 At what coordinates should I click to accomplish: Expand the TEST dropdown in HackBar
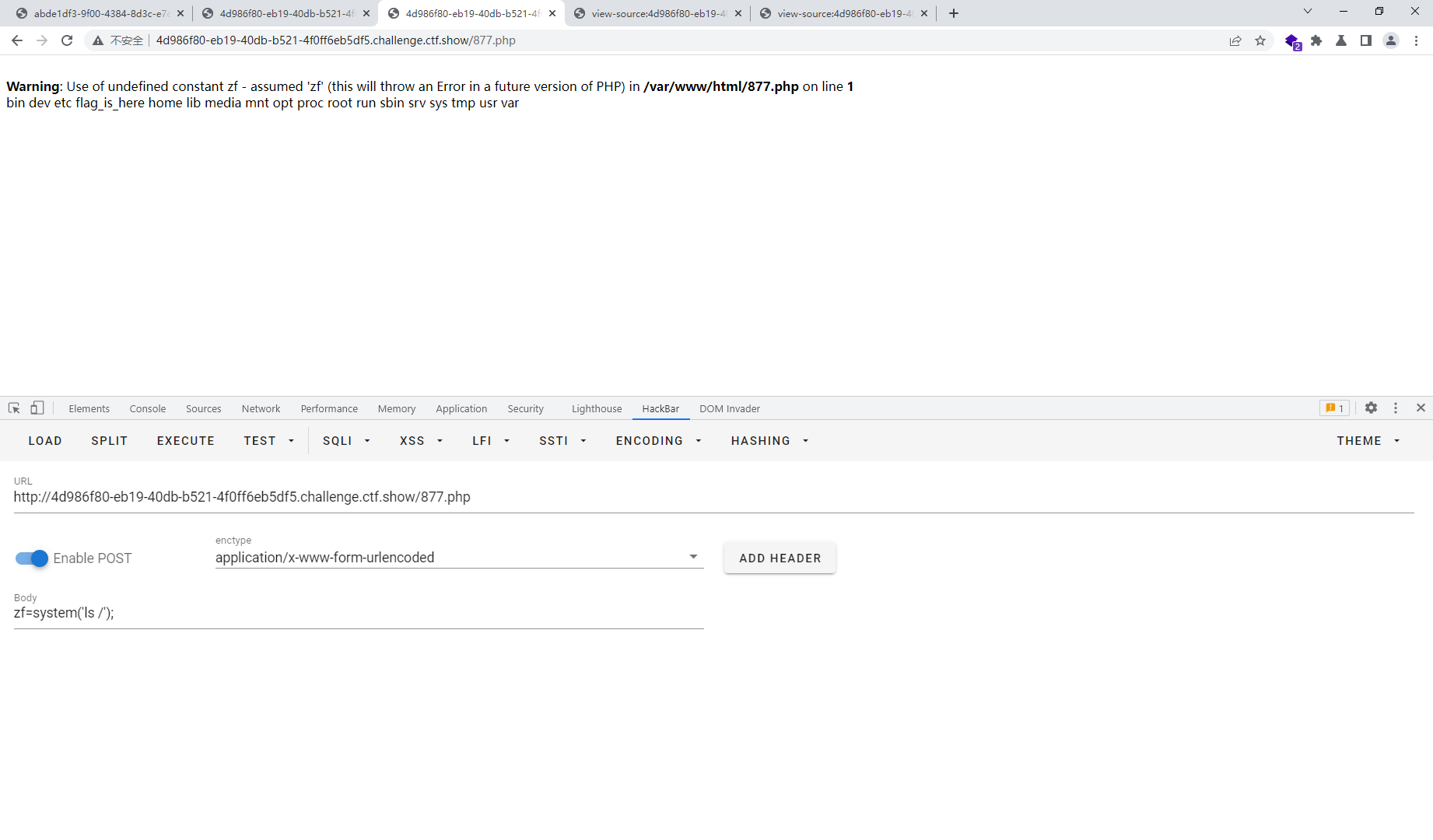coord(269,441)
